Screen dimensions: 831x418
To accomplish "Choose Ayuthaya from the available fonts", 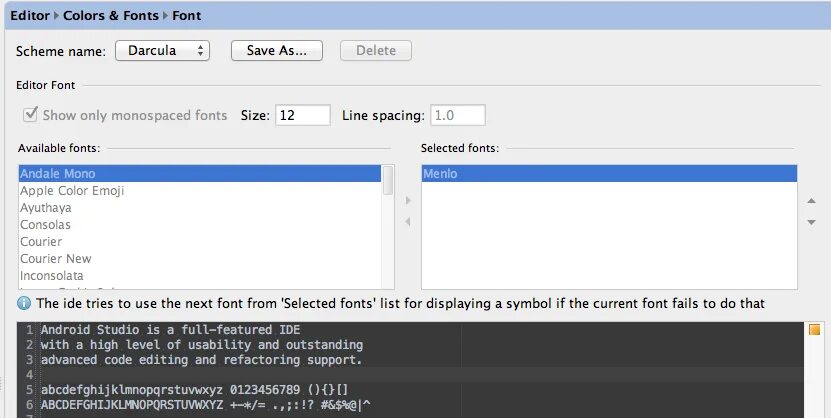I will (200, 207).
